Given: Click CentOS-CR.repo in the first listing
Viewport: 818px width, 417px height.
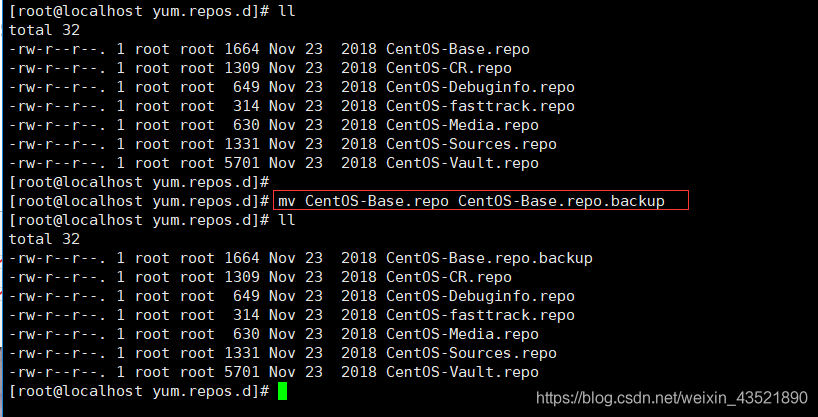Looking at the screenshot, I should tap(449, 68).
